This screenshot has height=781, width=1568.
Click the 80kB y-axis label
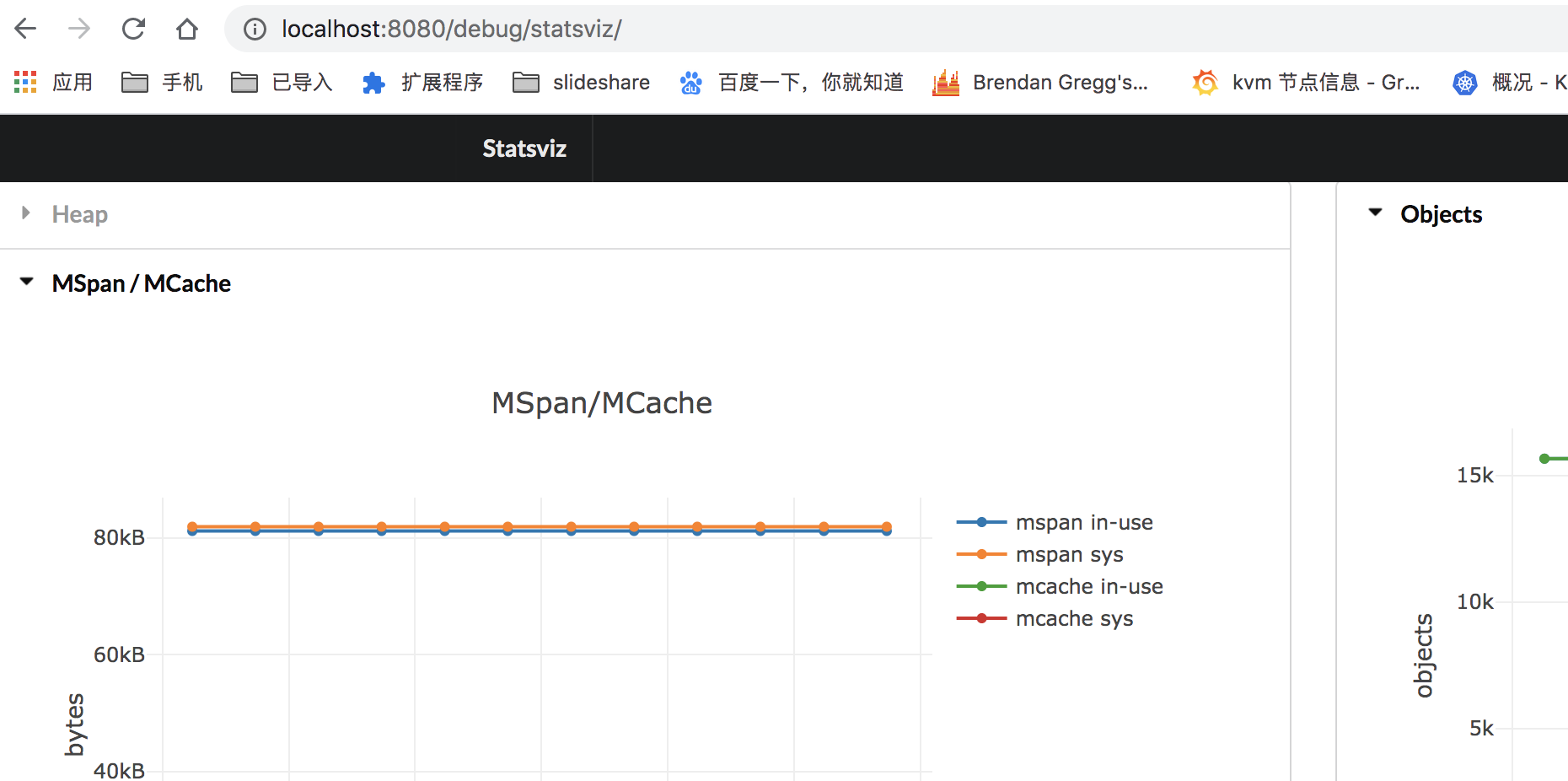pyautogui.click(x=119, y=537)
